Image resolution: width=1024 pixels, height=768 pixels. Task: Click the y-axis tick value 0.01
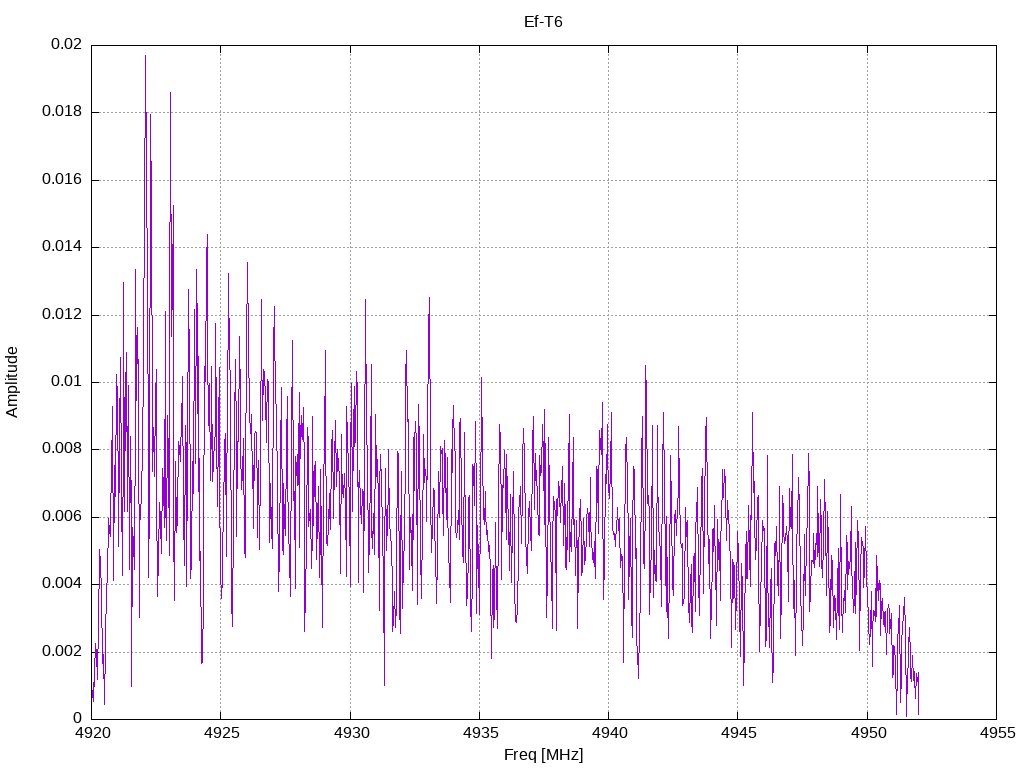point(67,381)
